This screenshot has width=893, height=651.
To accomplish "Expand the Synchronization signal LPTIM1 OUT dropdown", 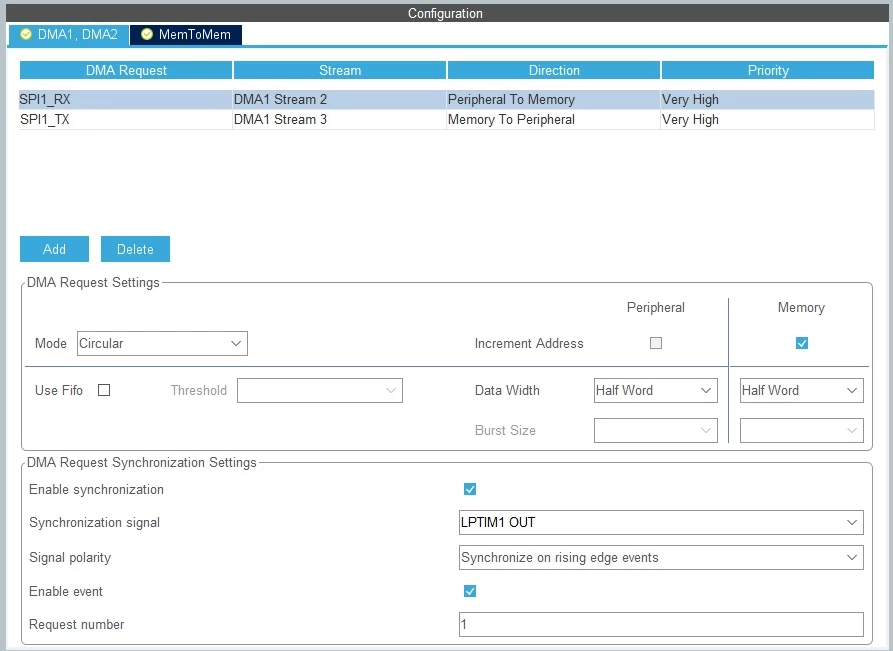I will coord(661,523).
